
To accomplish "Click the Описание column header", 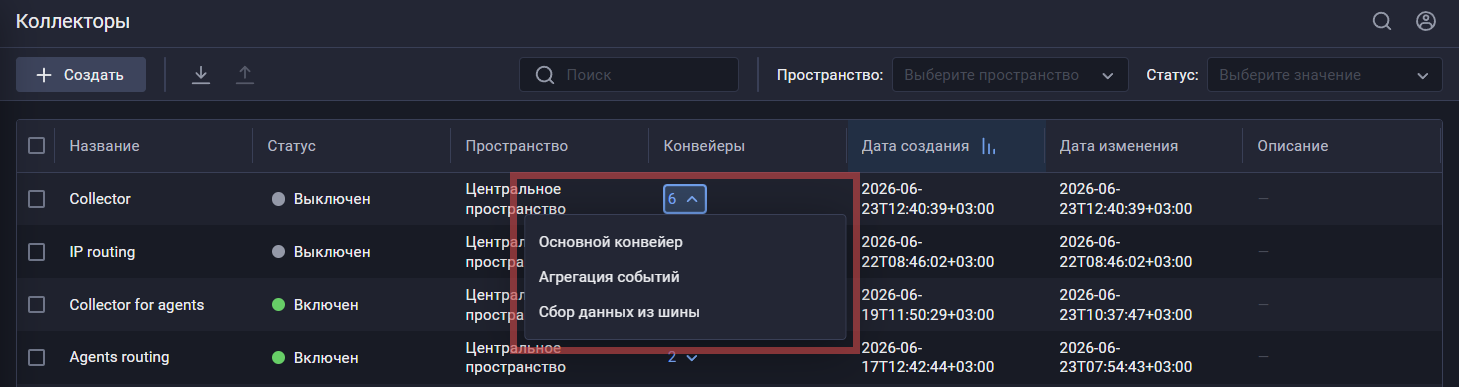I will pyautogui.click(x=1292, y=146).
